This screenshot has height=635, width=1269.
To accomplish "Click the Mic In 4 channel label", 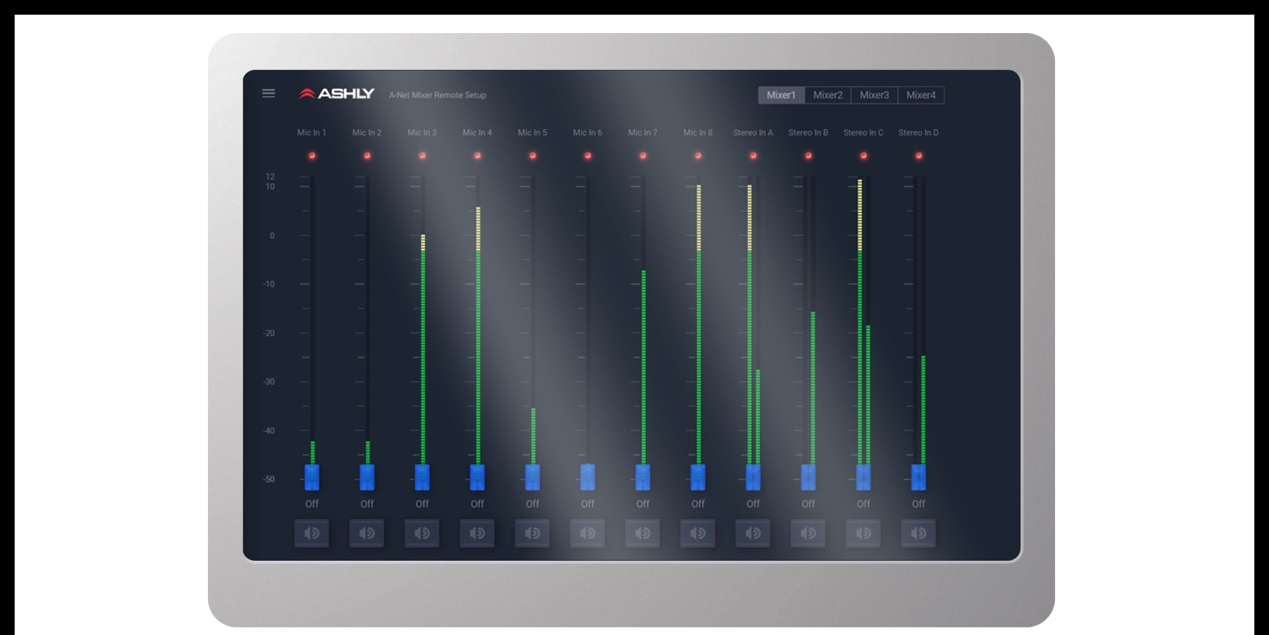I will [477, 133].
